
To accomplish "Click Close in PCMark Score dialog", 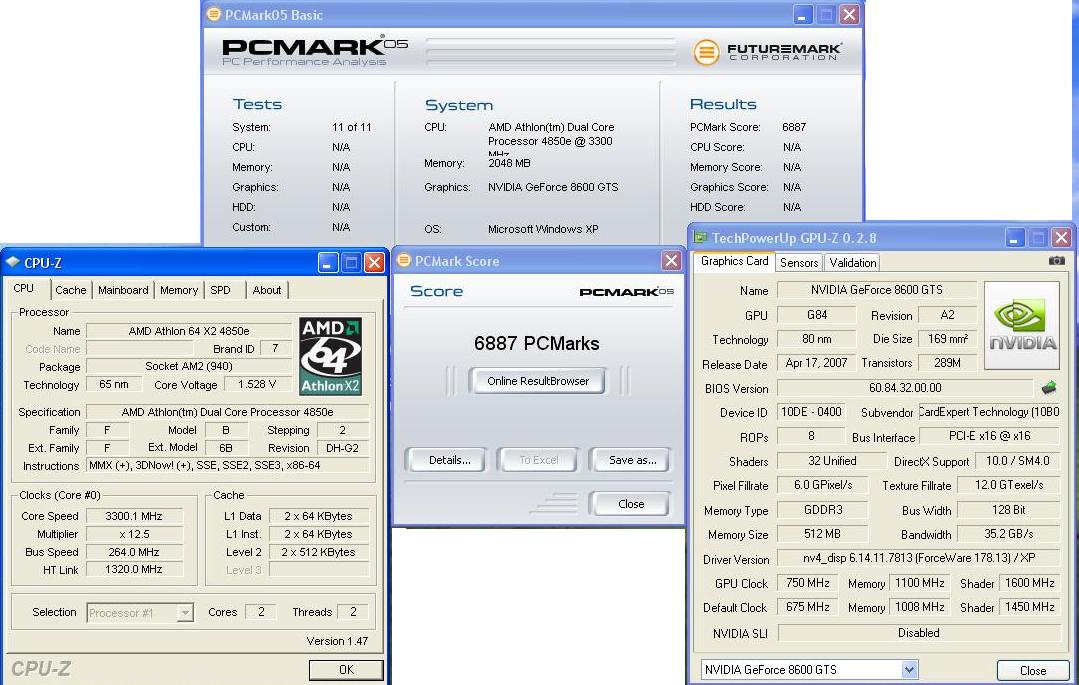I will pyautogui.click(x=631, y=504).
